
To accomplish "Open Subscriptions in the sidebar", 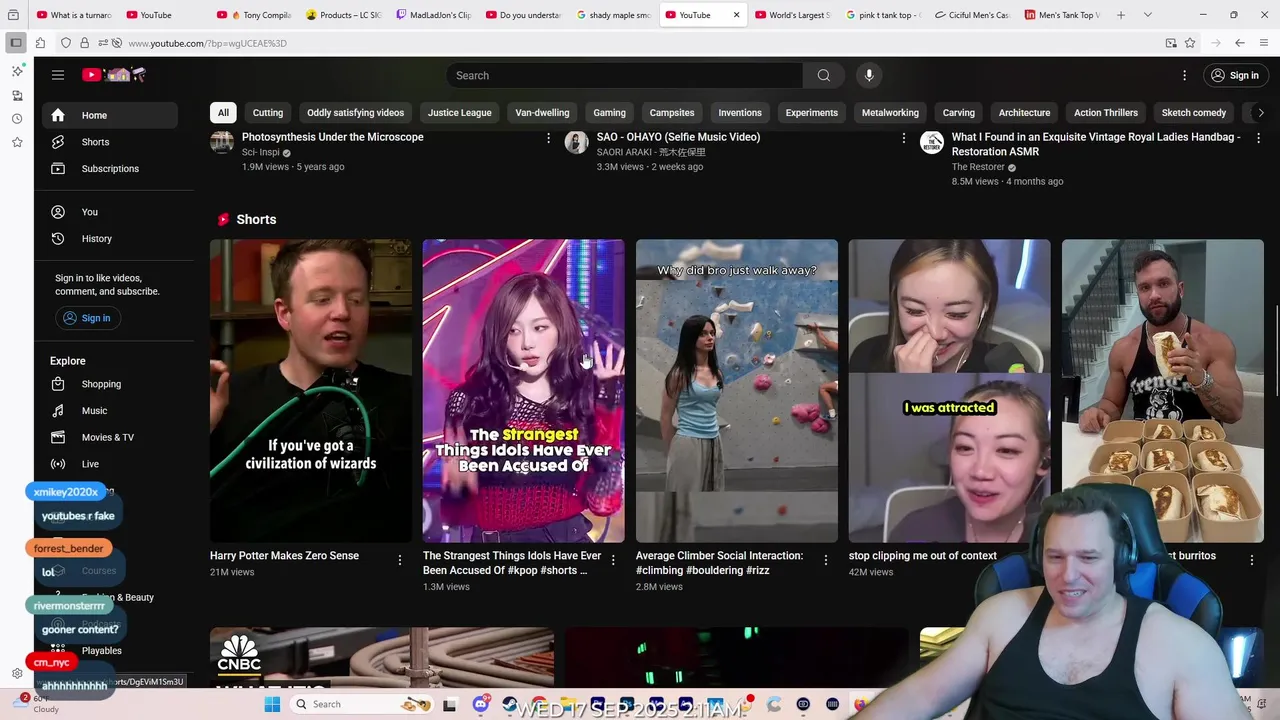I will coord(110,168).
